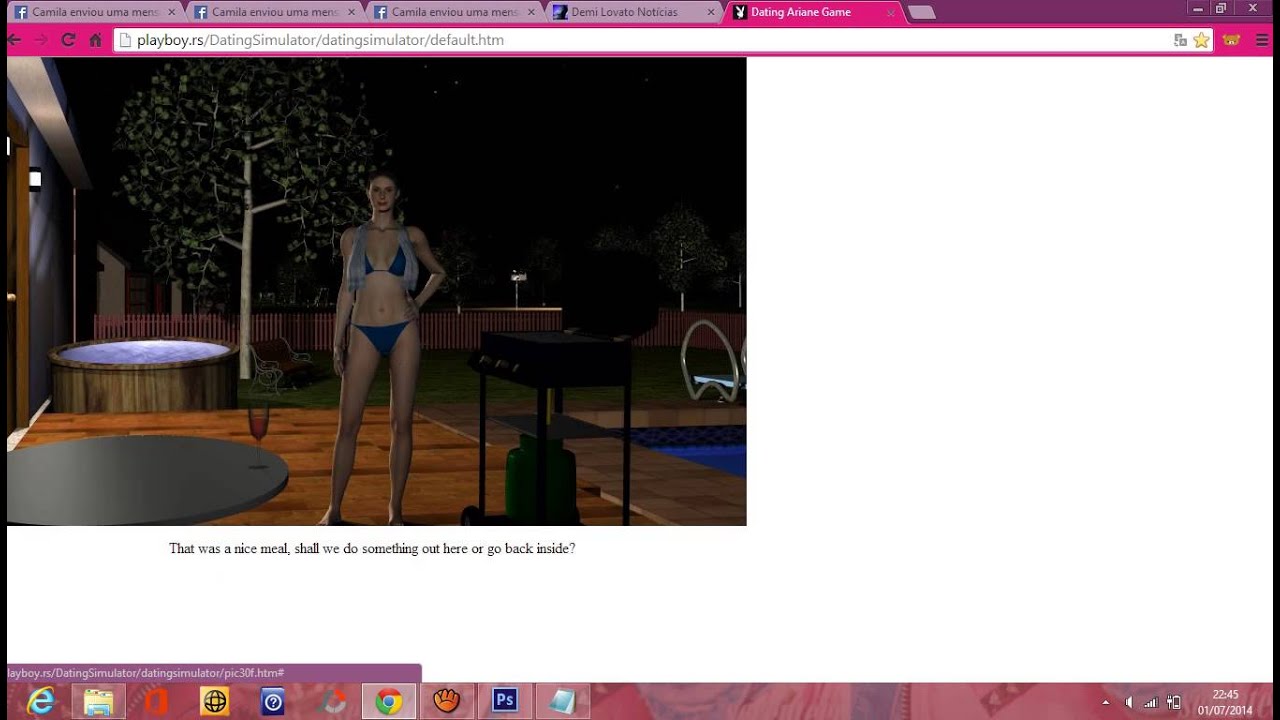Screen dimensions: 1280x720
Task: Go back to the previous page
Action: click(14, 40)
